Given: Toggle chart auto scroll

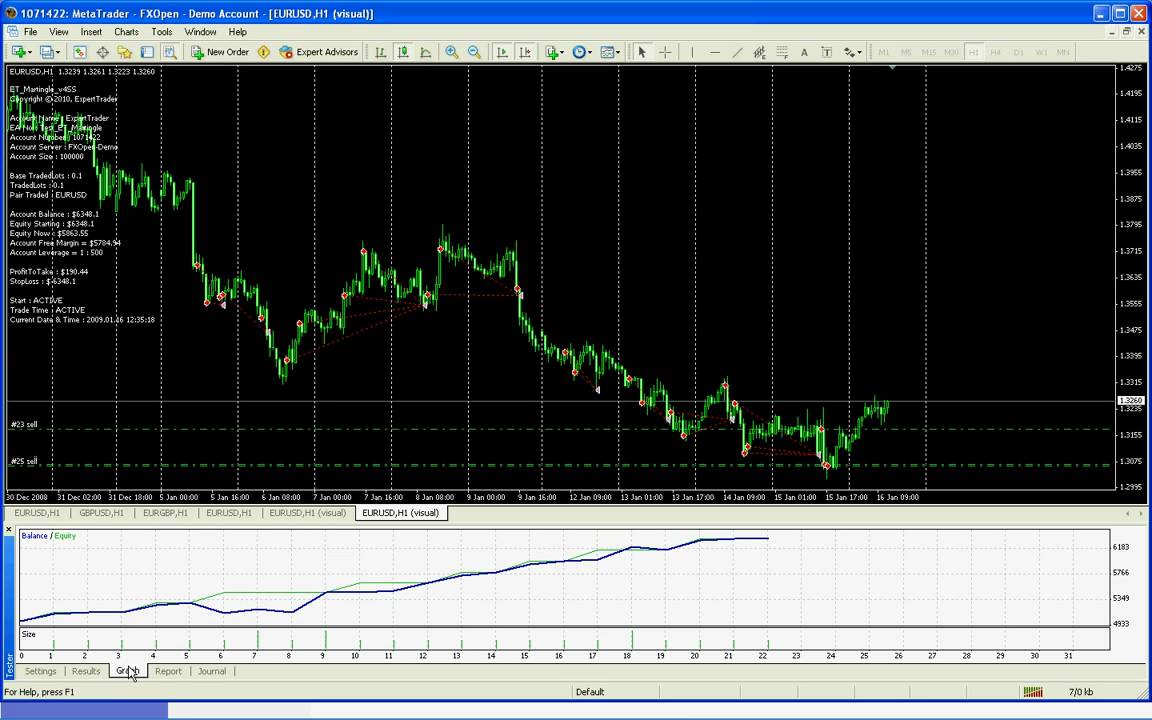Looking at the screenshot, I should pyautogui.click(x=503, y=52).
